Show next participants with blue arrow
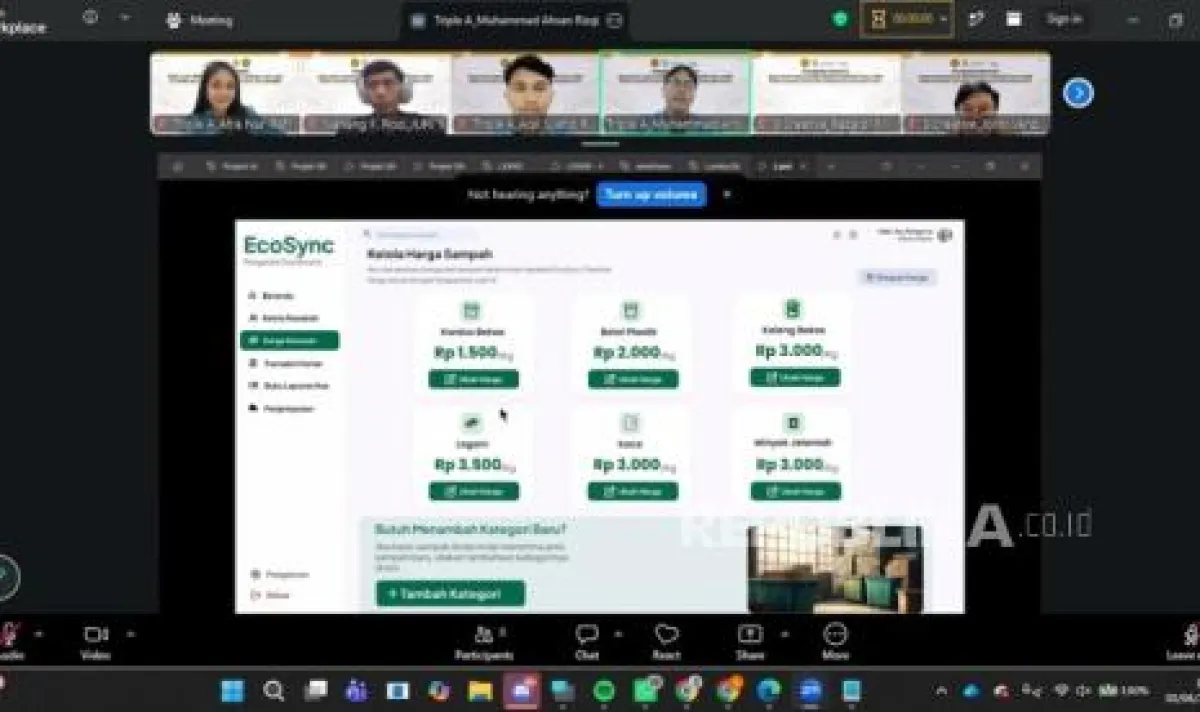This screenshot has height=712, width=1200. [1078, 93]
